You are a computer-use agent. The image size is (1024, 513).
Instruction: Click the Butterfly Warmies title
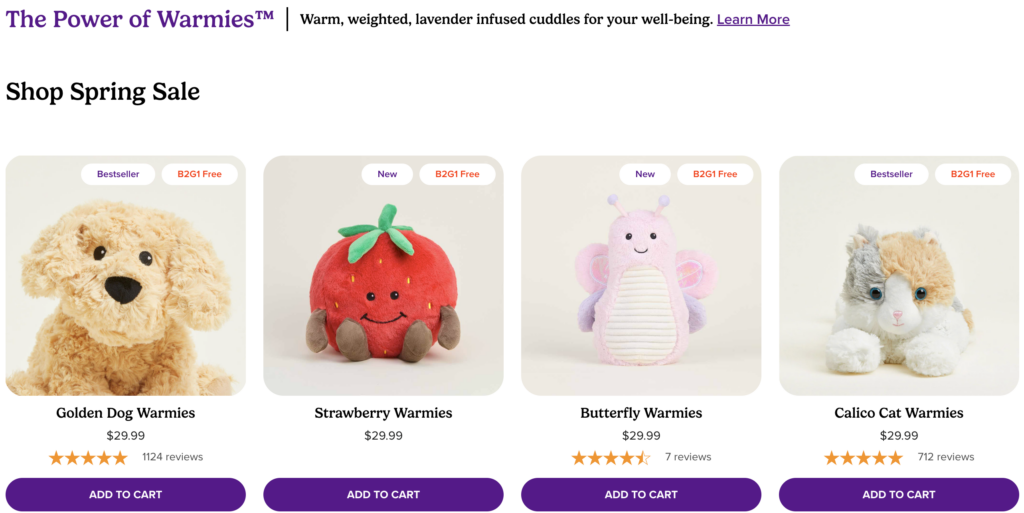pos(641,413)
